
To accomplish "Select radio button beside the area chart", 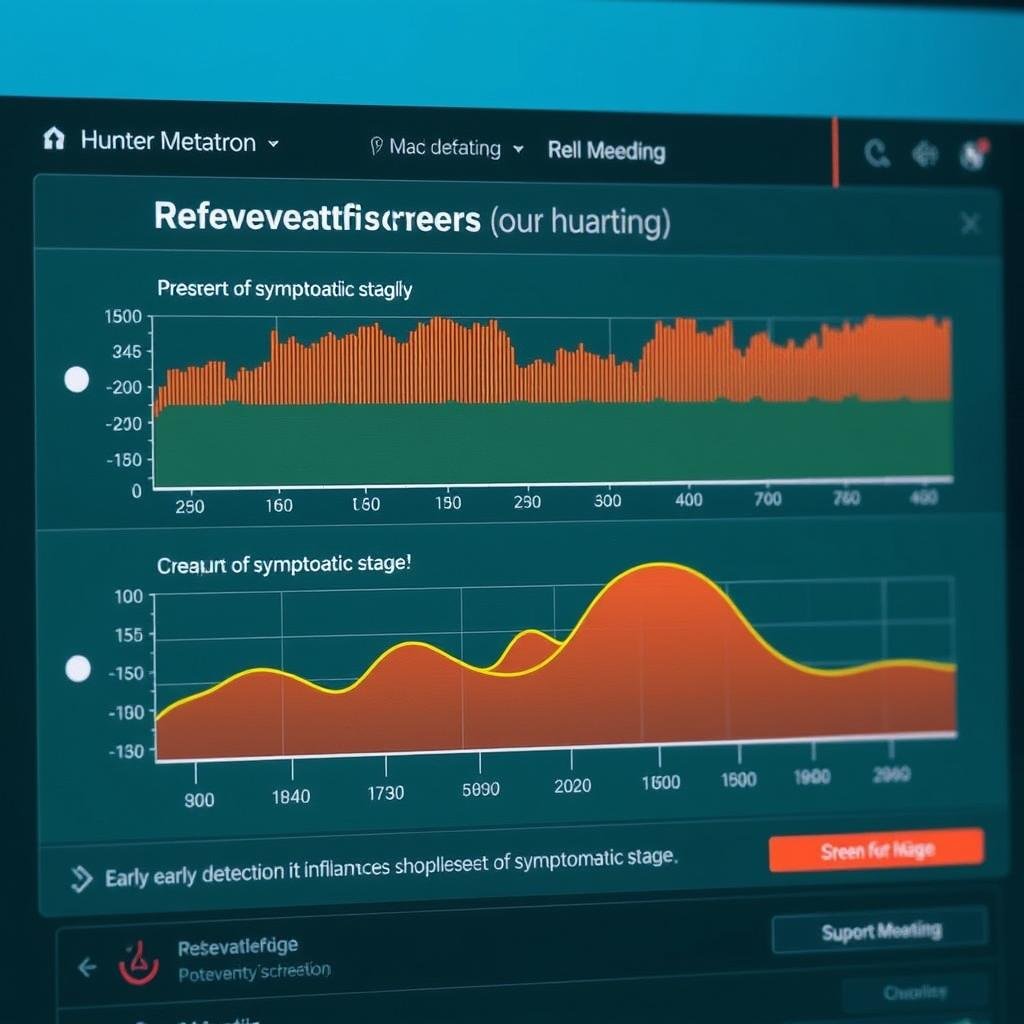I will (x=78, y=670).
